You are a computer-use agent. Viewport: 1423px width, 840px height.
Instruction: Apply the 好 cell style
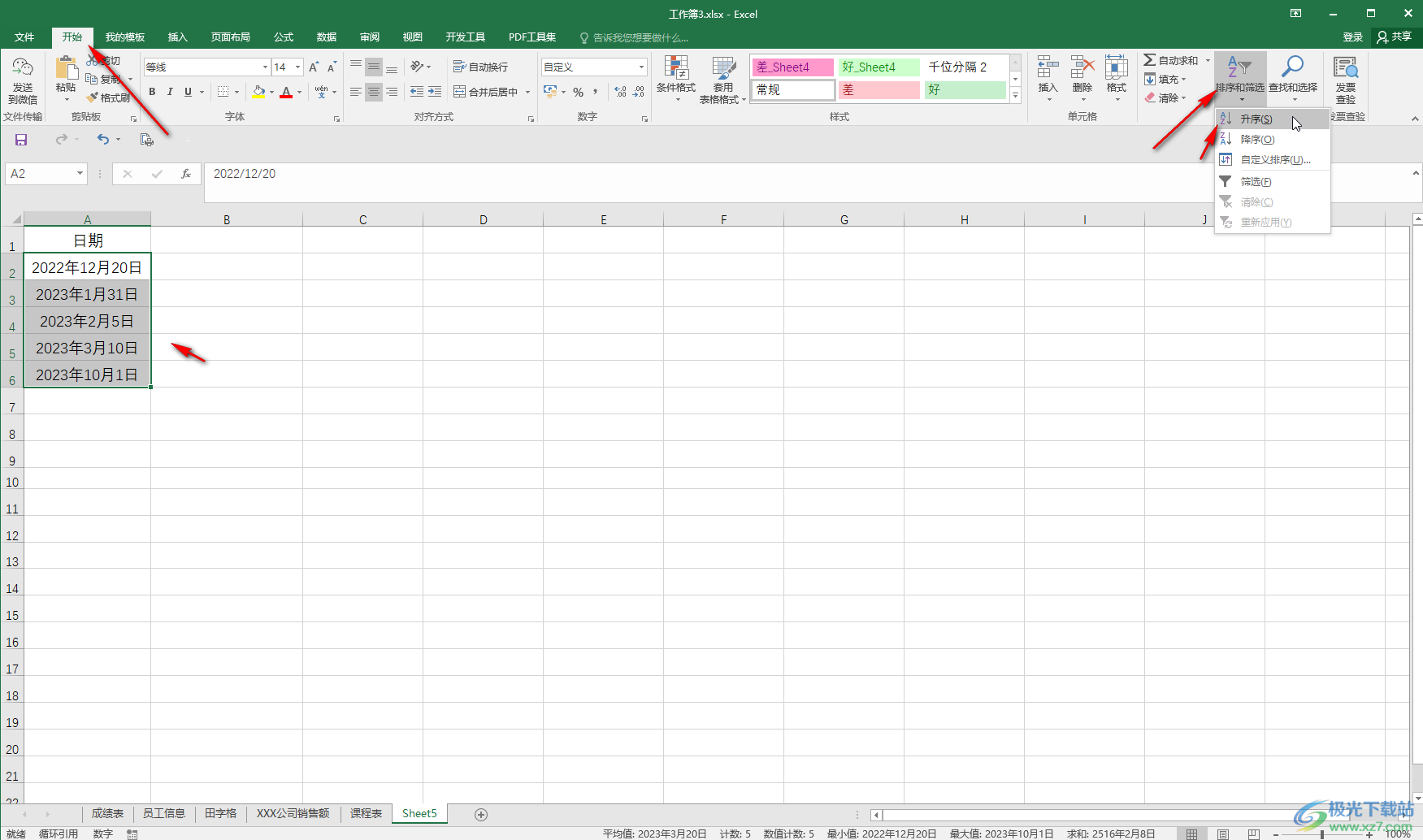pos(965,90)
